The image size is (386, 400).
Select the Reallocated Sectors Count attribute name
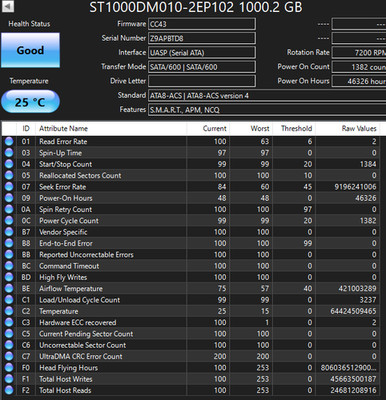coord(80,175)
